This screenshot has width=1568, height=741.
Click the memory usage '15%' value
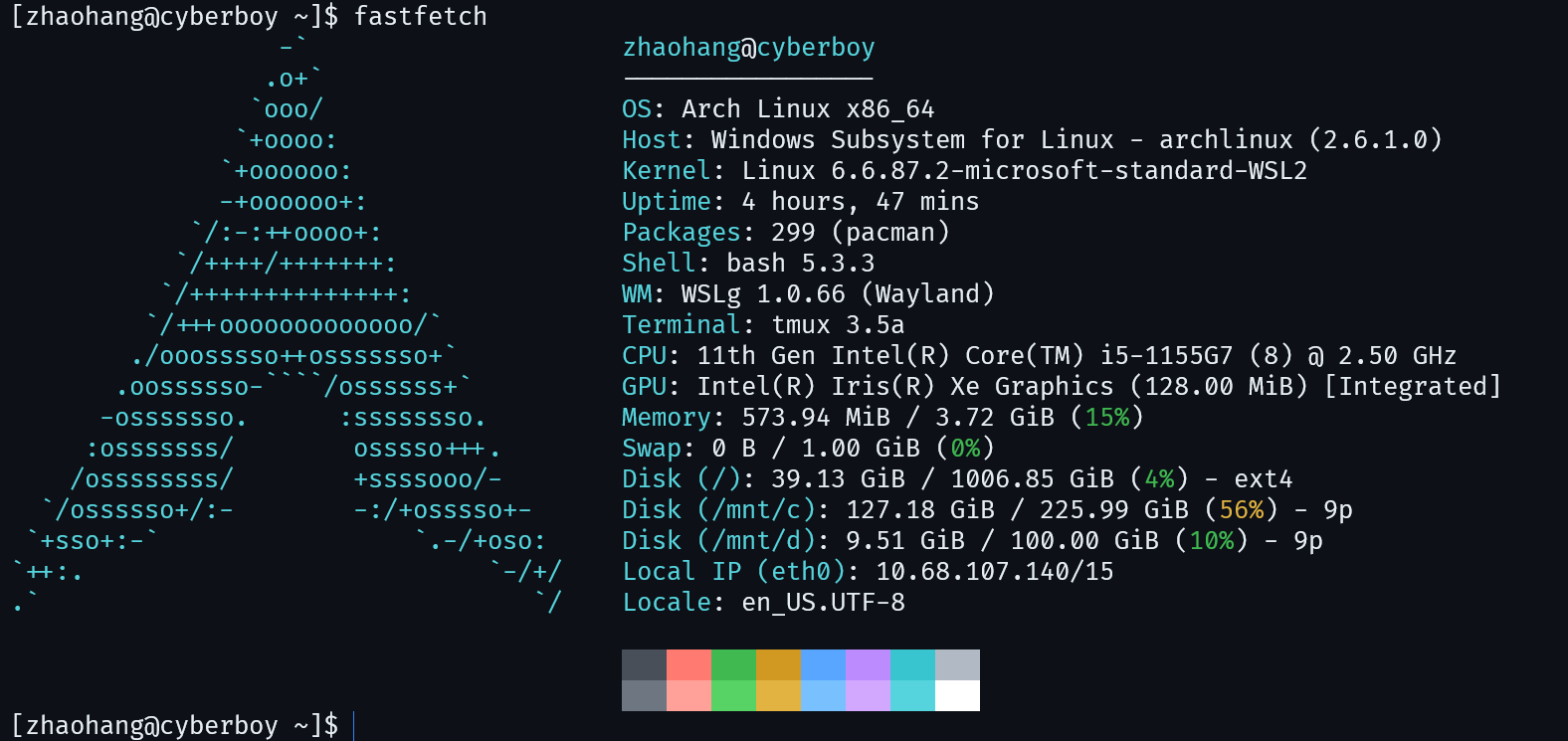(1106, 418)
